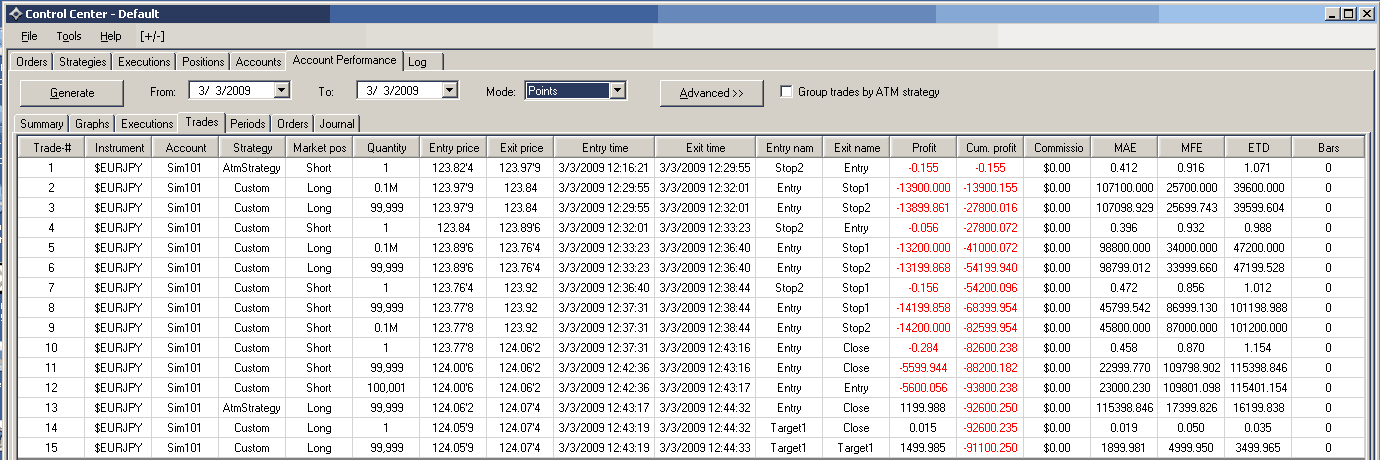The height and width of the screenshot is (460, 1380).
Task: Switch to the Strategies tab
Action: coord(83,62)
